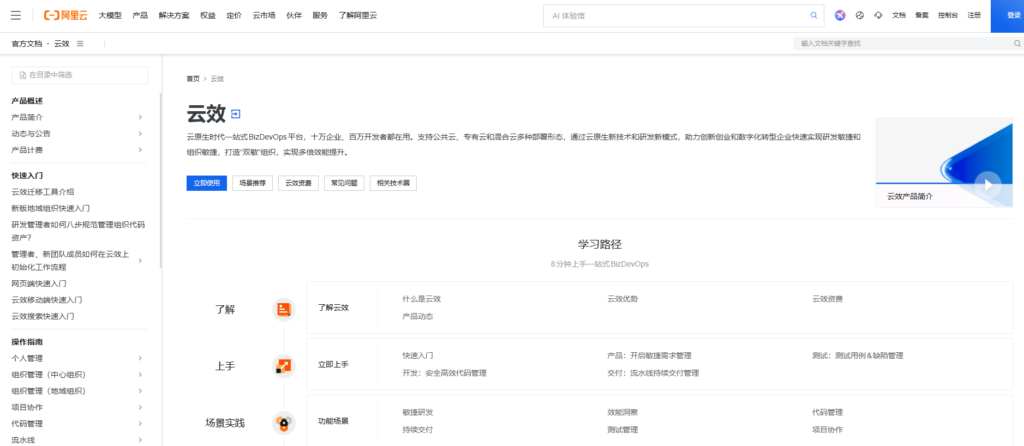Open 开发：安全高效代码管理 link
The width and height of the screenshot is (1024, 446).
(x=444, y=373)
